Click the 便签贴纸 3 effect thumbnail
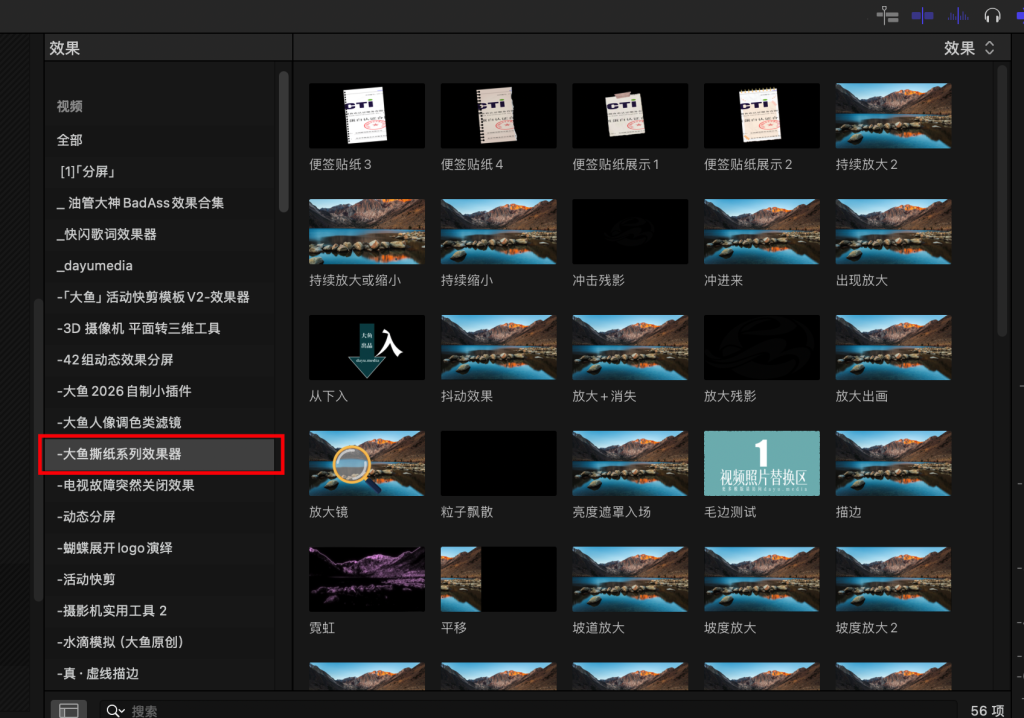 click(x=367, y=115)
